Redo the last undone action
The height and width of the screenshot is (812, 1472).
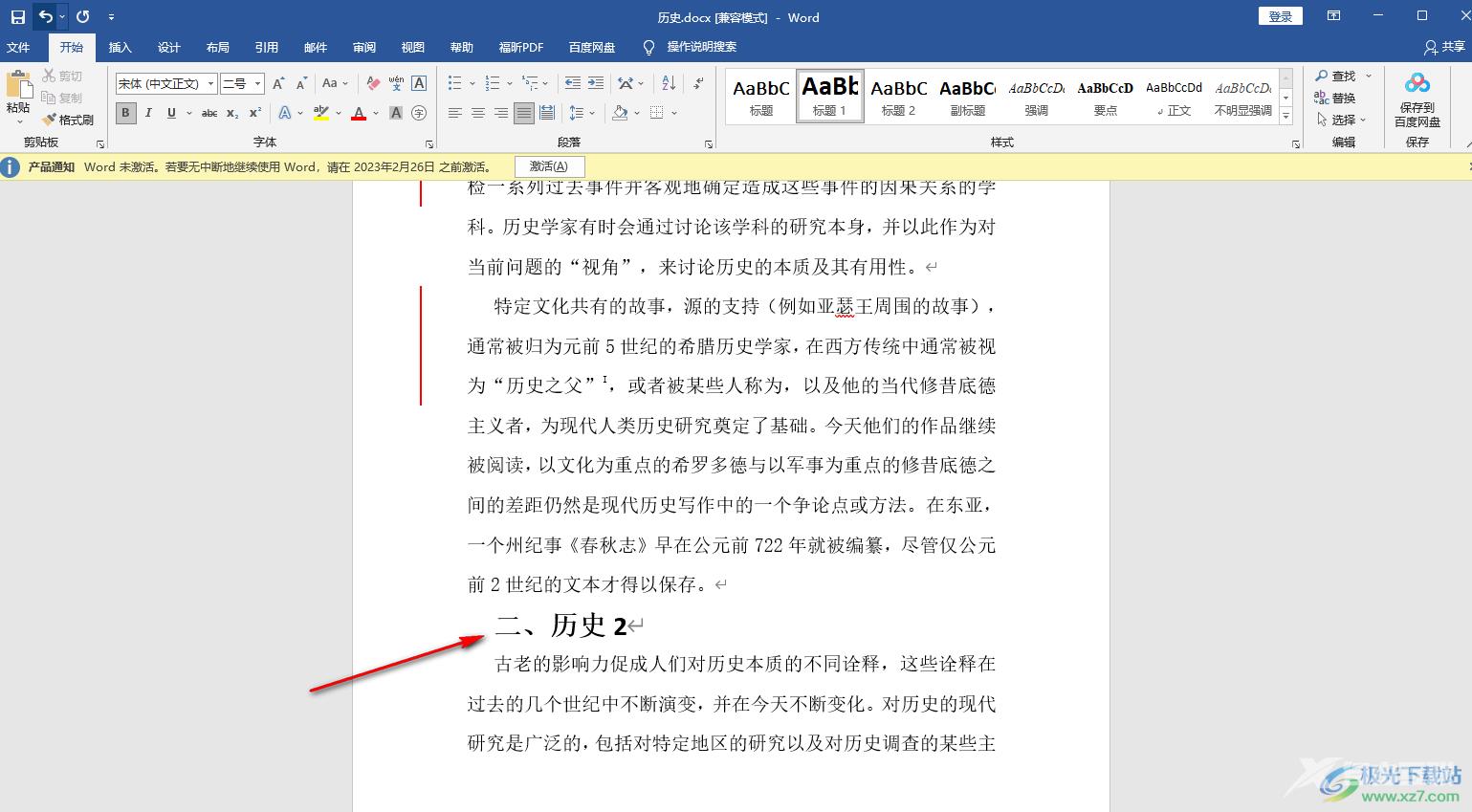(x=83, y=17)
